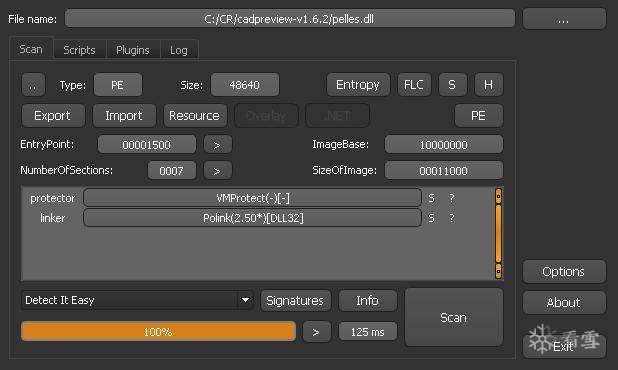The image size is (618, 370).
Task: Open file browser with the '...' button
Action: tap(564, 19)
